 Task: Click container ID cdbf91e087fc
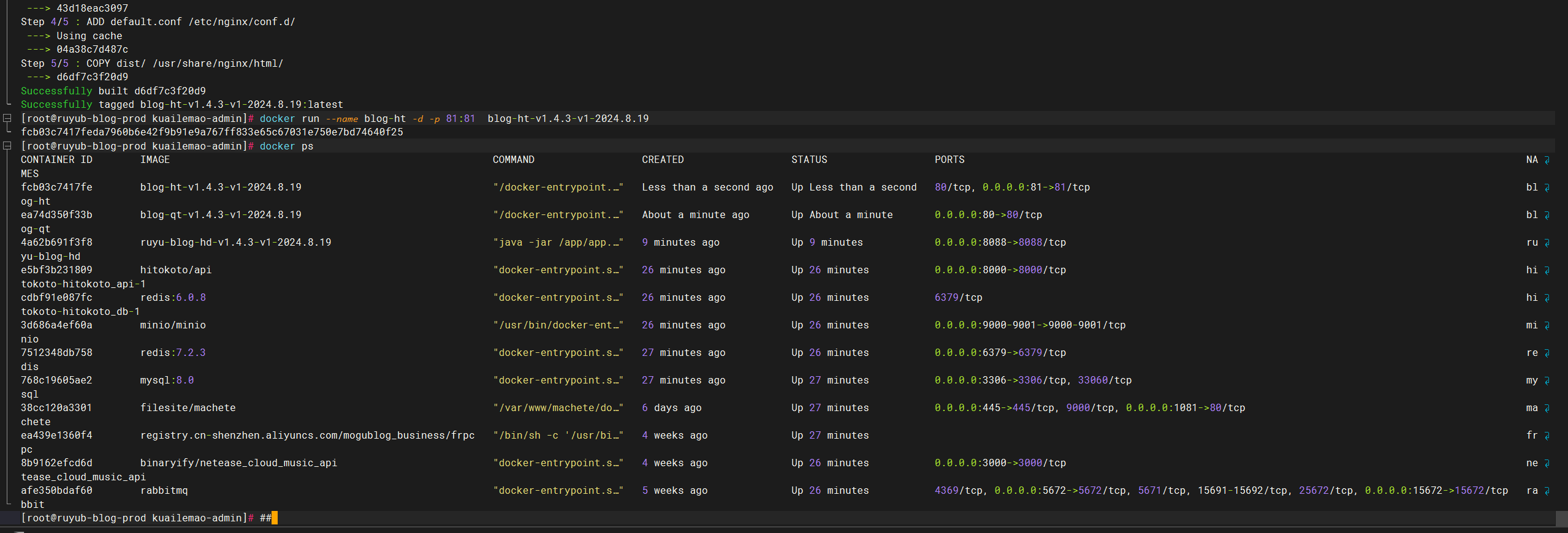point(56,298)
